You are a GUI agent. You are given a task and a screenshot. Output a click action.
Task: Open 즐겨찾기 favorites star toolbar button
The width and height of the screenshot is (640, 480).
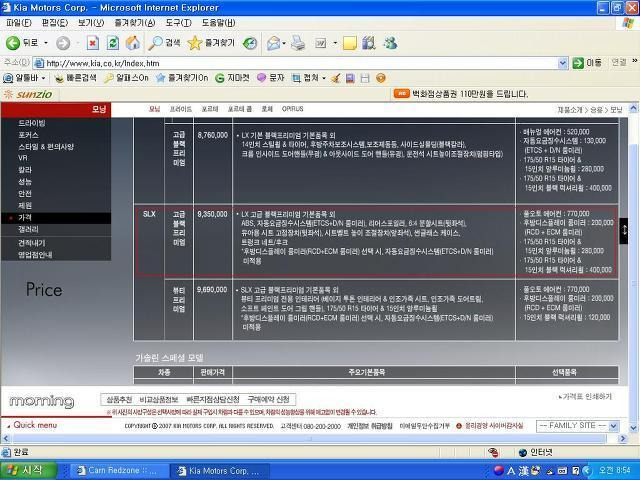pyautogui.click(x=211, y=42)
